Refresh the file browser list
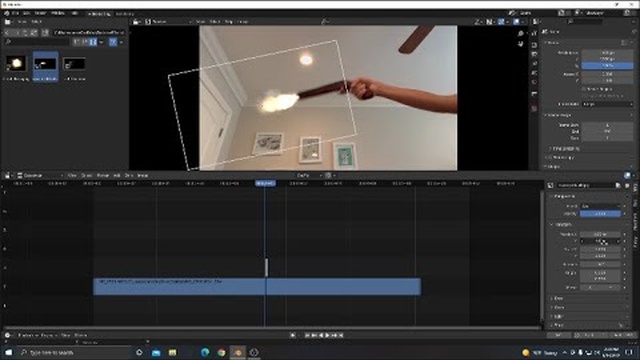This screenshot has width=640, height=360. click(34, 32)
